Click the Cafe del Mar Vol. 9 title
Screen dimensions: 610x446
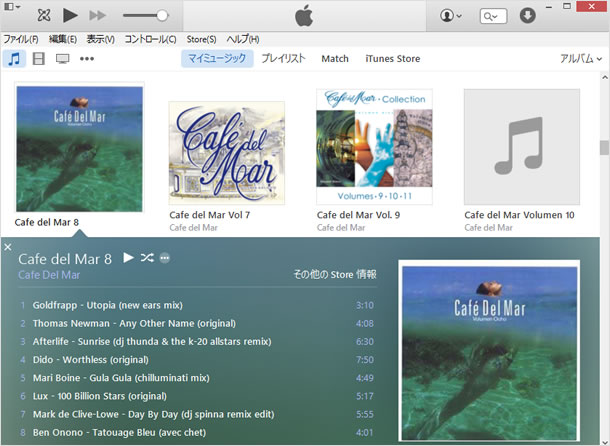(358, 215)
